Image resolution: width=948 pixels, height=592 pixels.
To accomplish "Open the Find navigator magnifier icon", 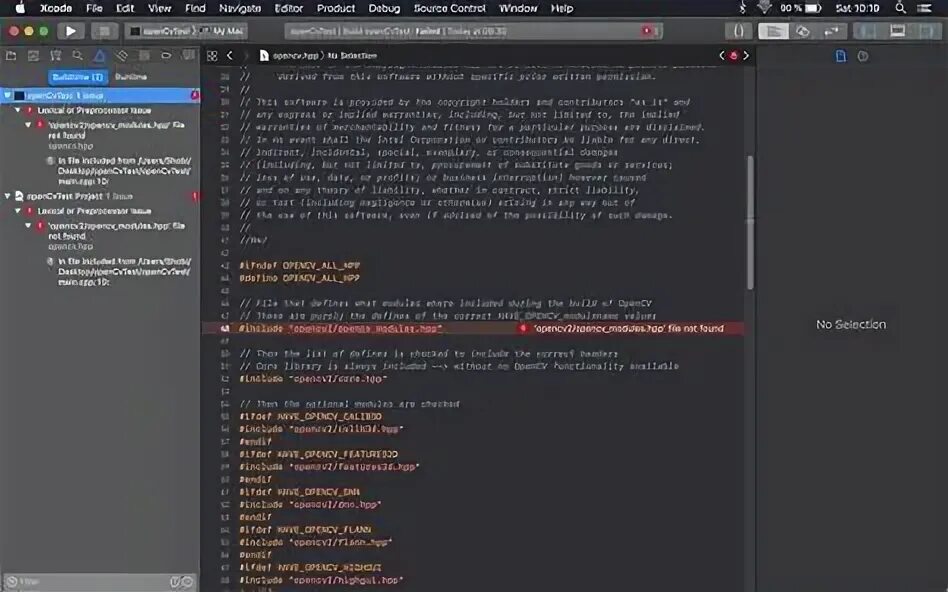I will 77,56.
